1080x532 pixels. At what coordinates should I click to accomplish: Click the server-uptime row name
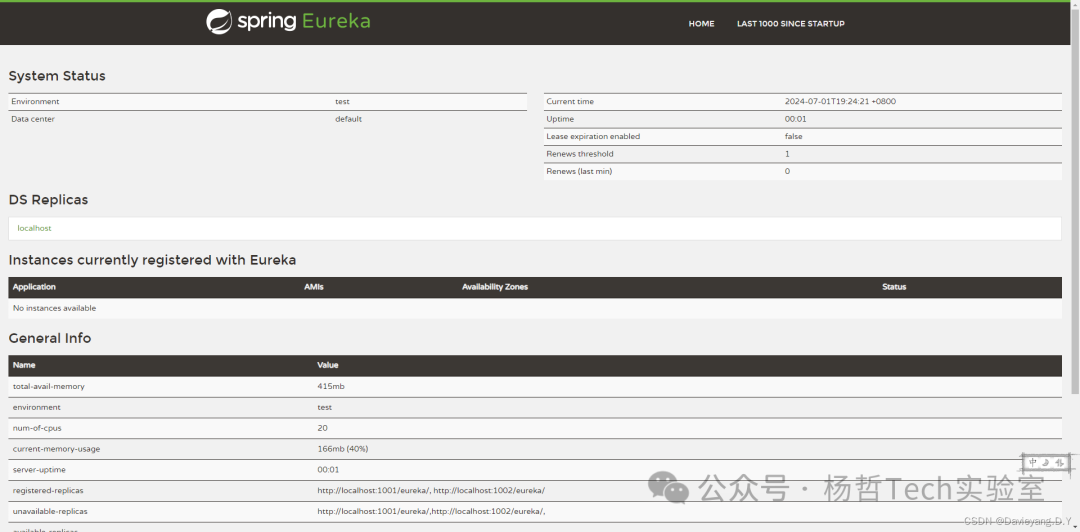pyautogui.click(x=39, y=469)
